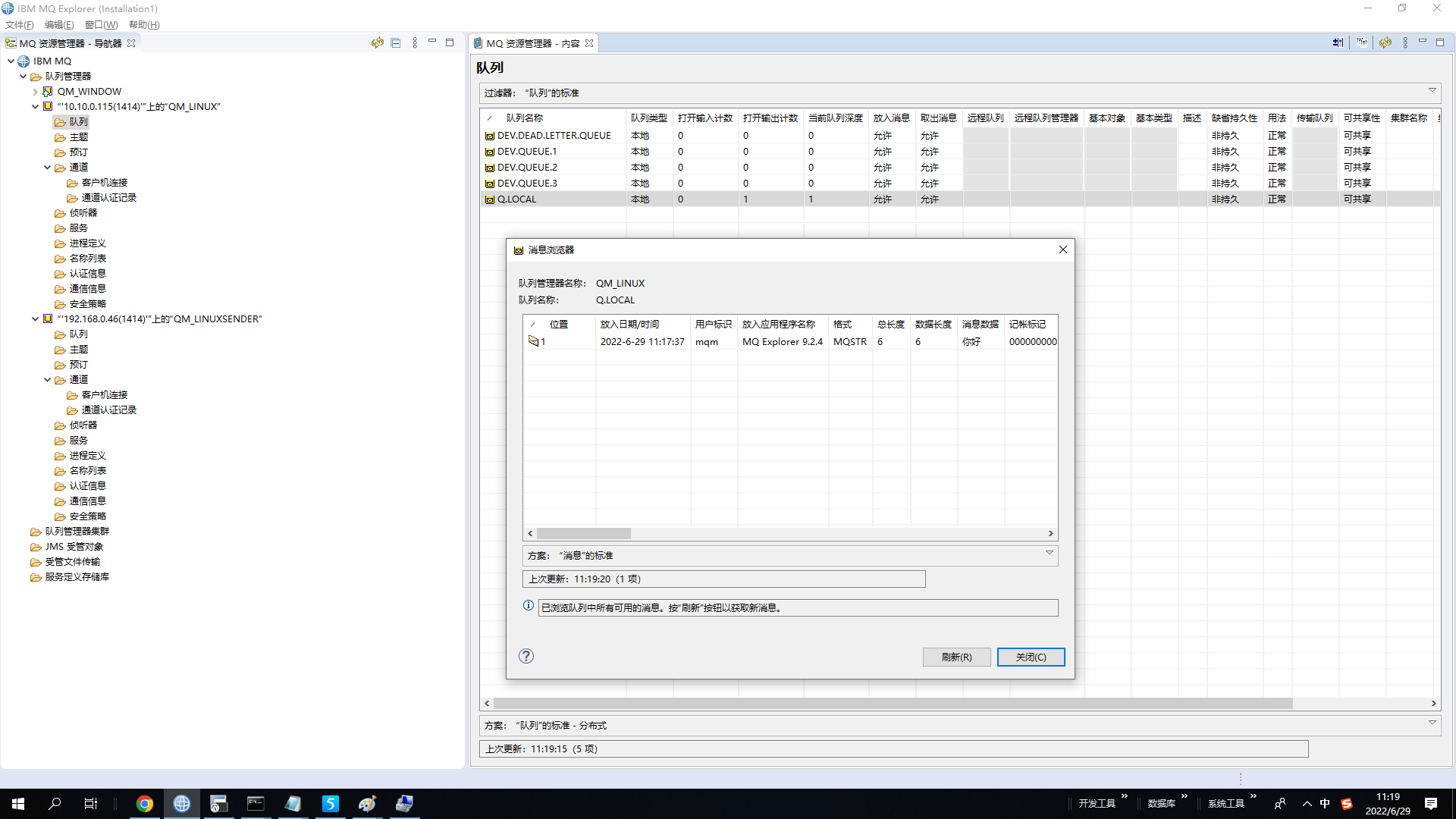Open the 帮助(H) menu
This screenshot has width=1456, height=819.
pos(144,25)
